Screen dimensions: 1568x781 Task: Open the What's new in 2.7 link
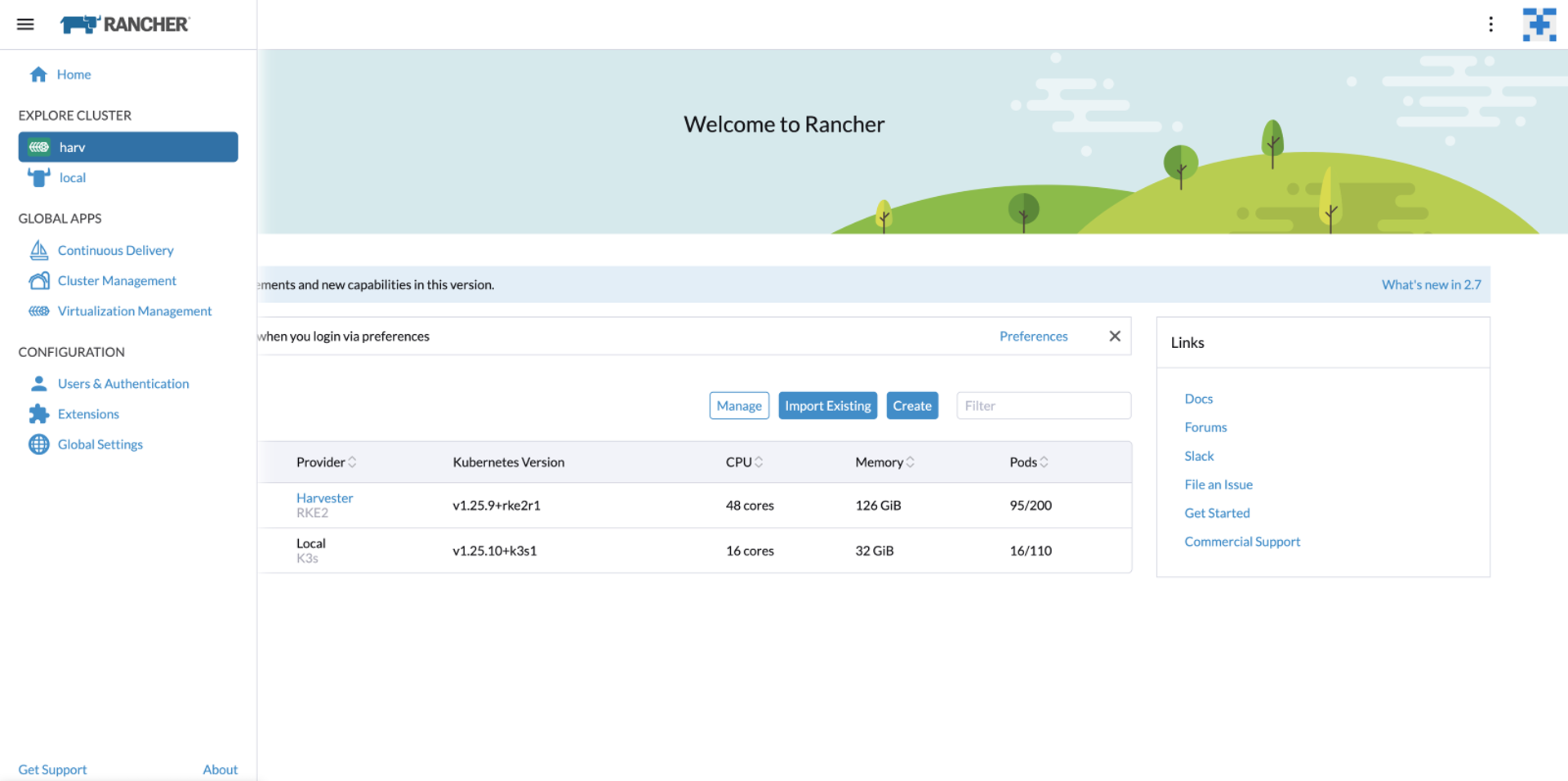click(1431, 285)
